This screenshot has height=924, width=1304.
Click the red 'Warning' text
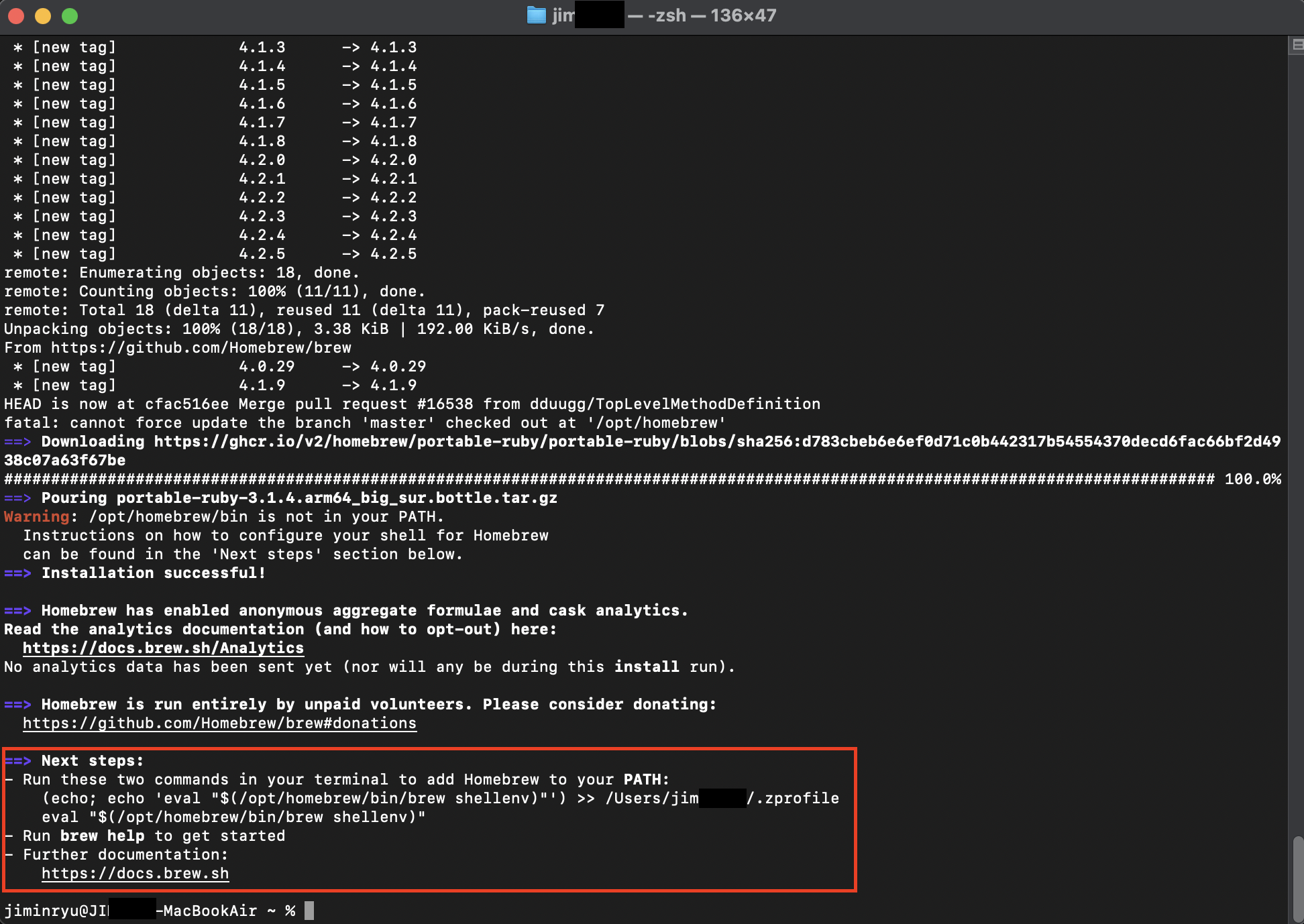[36, 516]
